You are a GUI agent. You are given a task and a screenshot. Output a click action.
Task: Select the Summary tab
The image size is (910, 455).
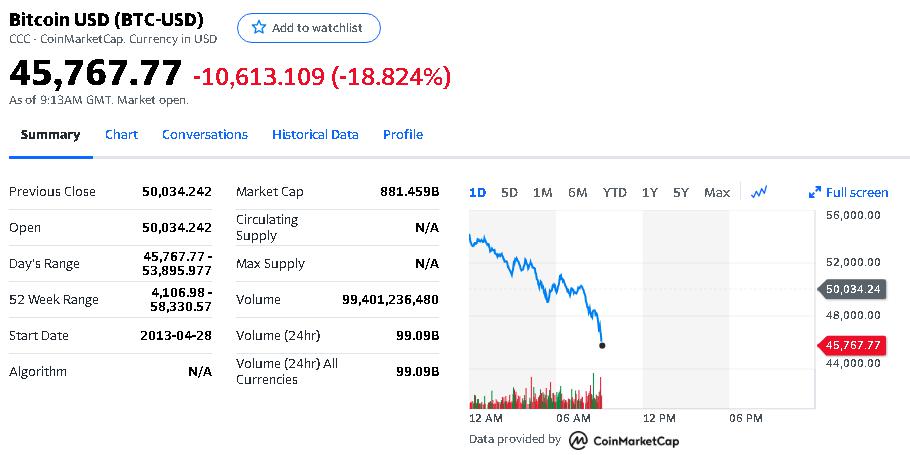click(50, 135)
